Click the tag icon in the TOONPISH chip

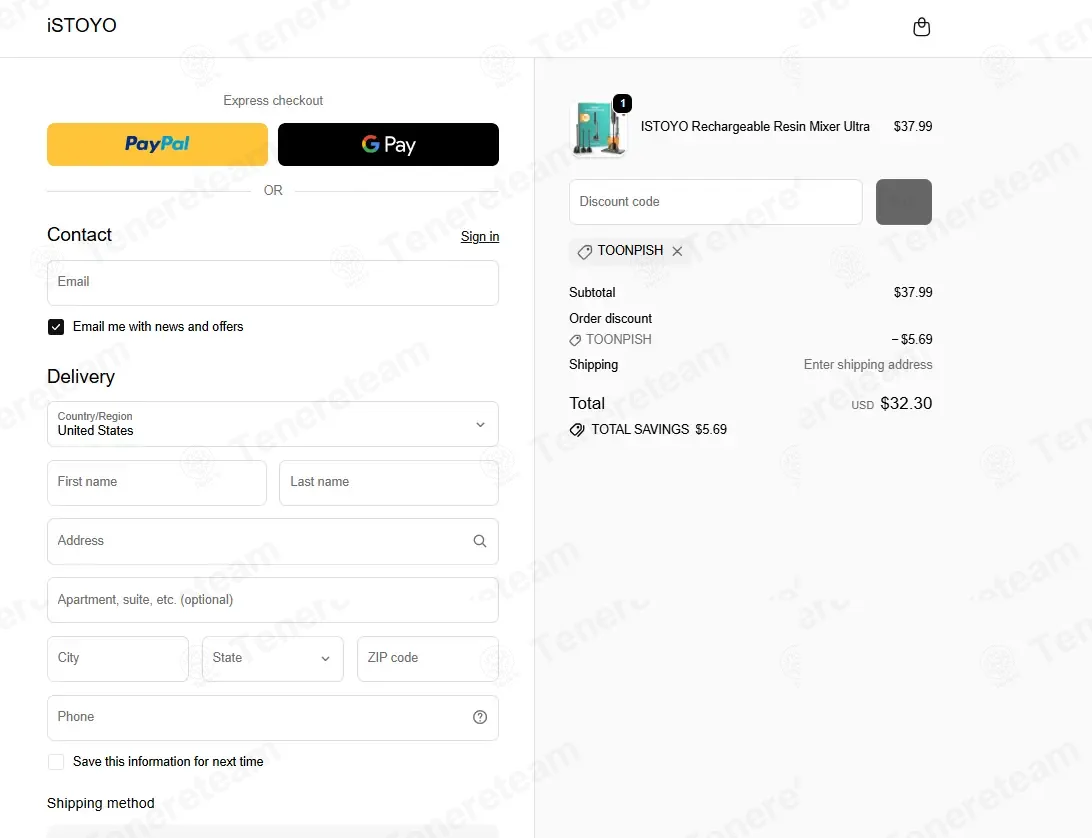[x=585, y=251]
